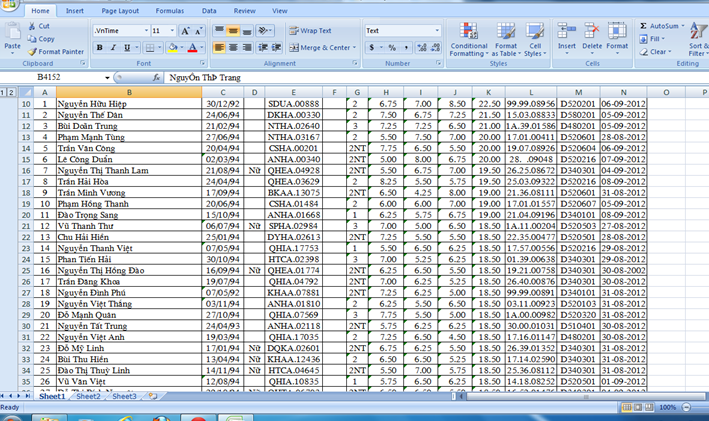Select Bottom Align icon
This screenshot has height=421, width=709.
(247, 31)
